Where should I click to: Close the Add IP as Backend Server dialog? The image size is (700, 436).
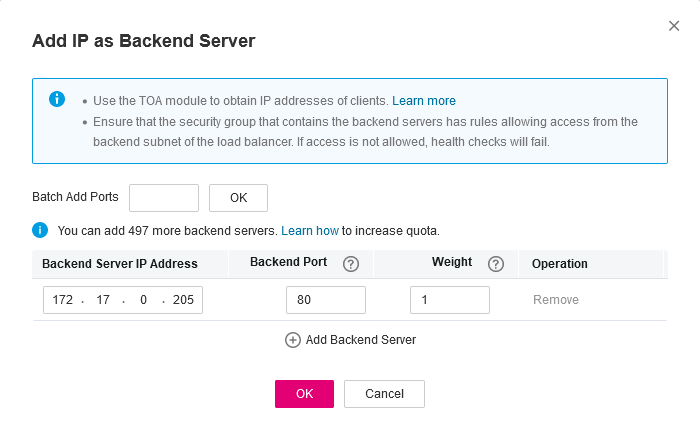click(x=674, y=26)
